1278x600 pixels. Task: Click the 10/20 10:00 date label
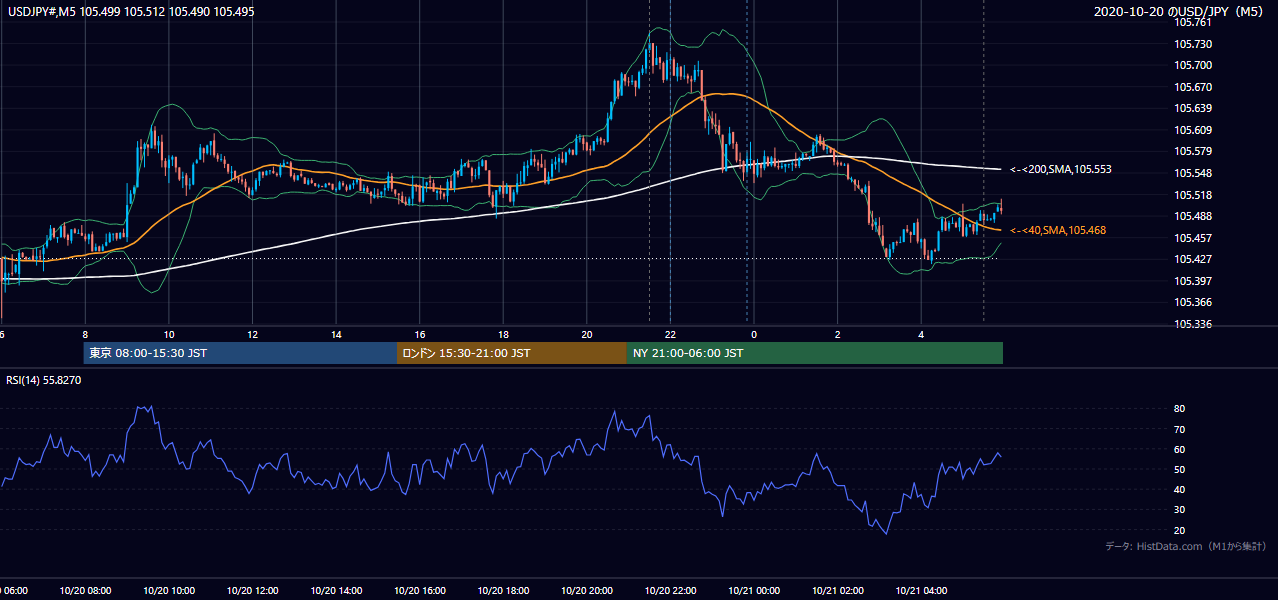pyautogui.click(x=169, y=590)
